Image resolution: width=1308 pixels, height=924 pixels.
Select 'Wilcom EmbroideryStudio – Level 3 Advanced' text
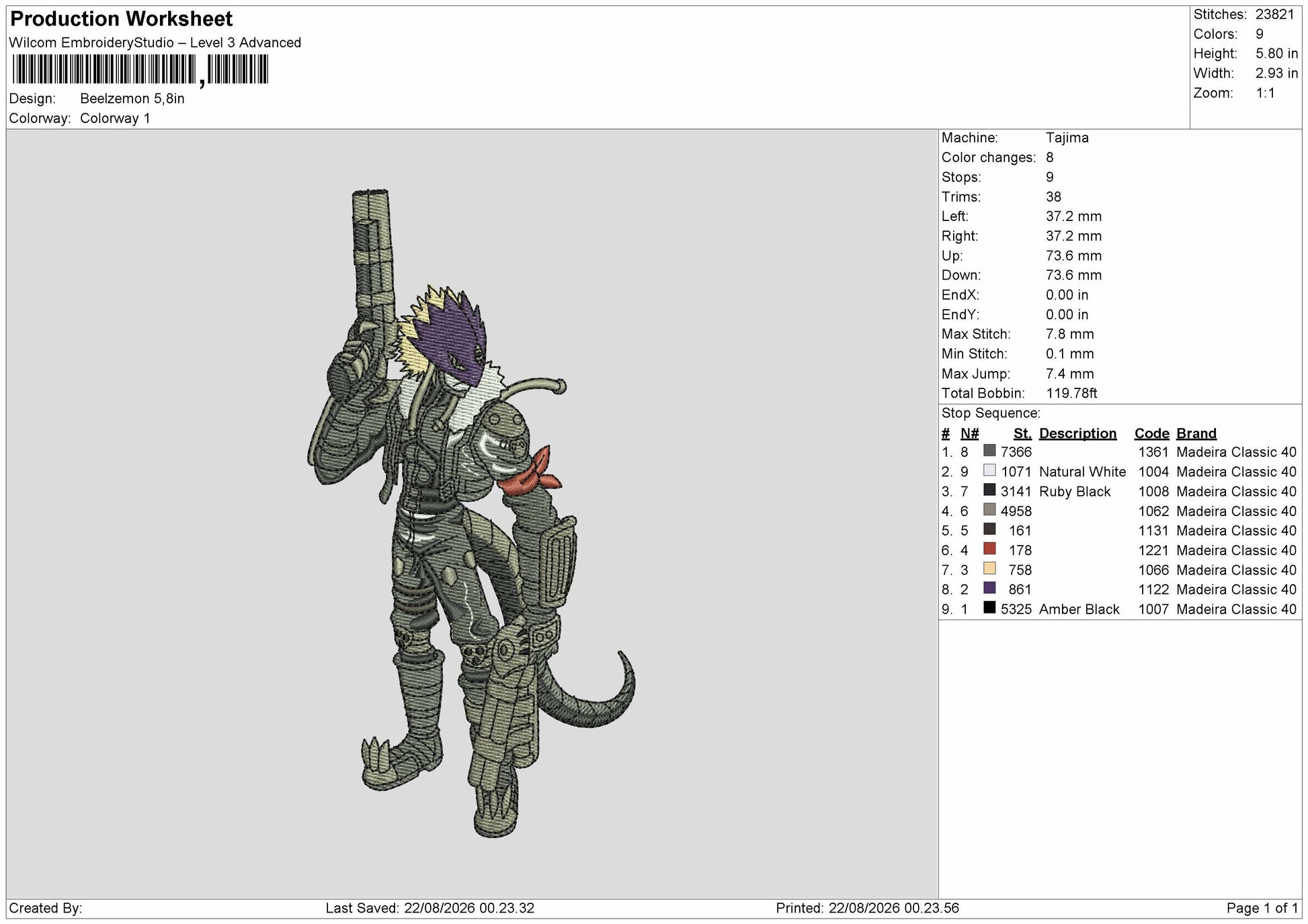click(x=155, y=42)
